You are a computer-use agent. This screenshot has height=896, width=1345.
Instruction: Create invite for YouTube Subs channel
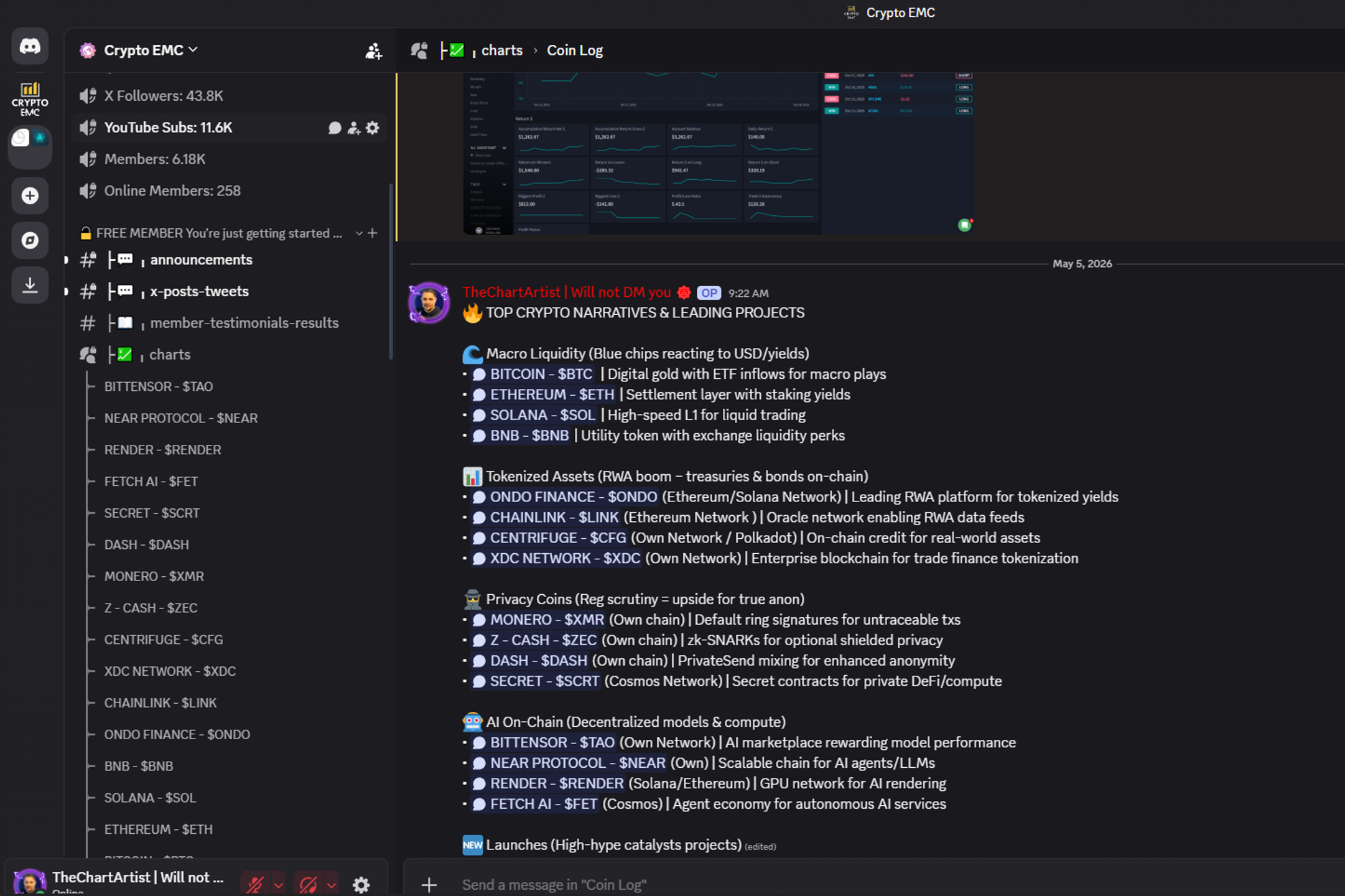354,128
